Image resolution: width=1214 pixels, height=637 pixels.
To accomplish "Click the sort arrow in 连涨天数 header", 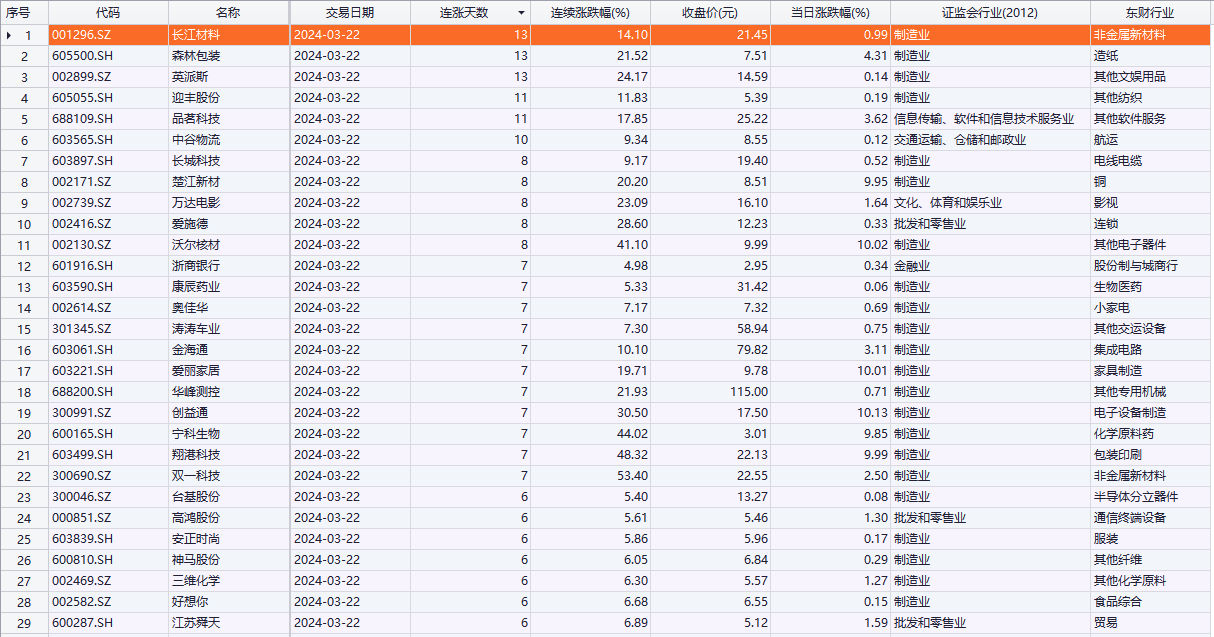I will [x=521, y=13].
